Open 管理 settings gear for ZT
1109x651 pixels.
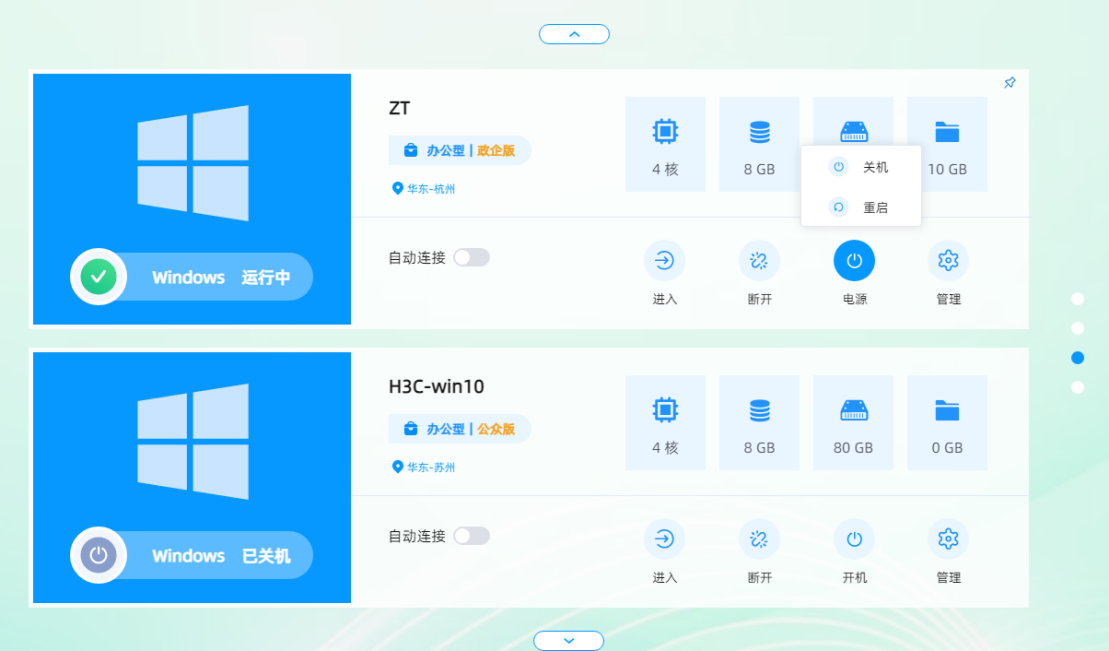[948, 260]
